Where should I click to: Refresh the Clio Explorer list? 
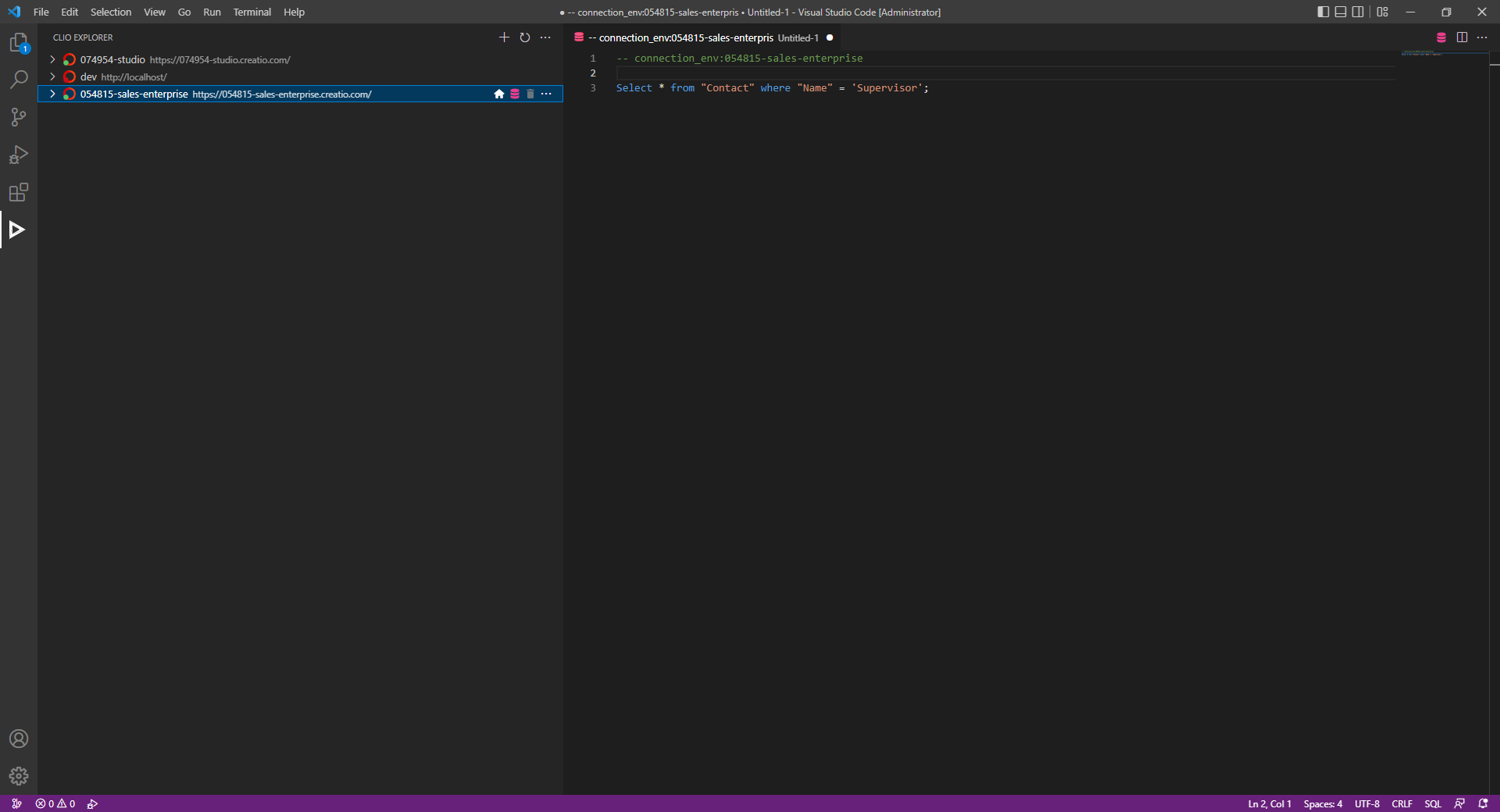click(x=525, y=37)
